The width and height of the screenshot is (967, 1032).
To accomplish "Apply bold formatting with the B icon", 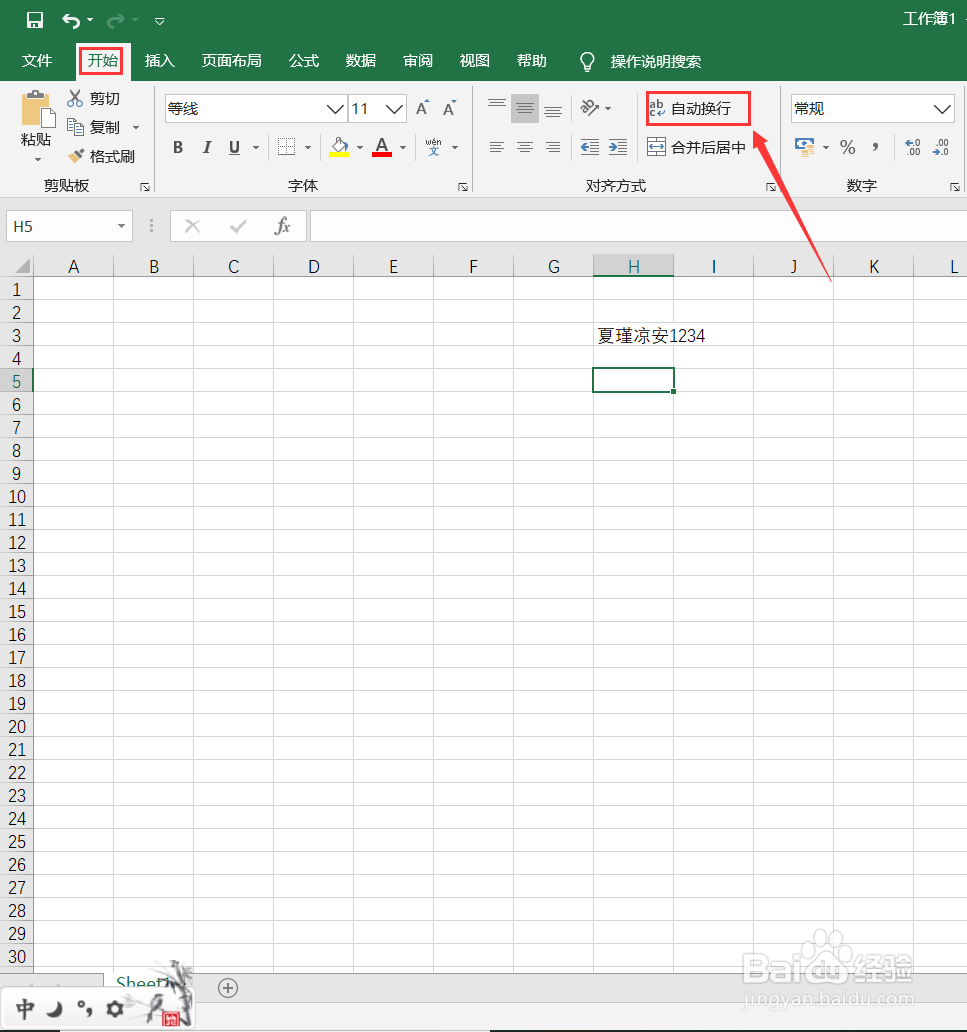I will click(177, 147).
